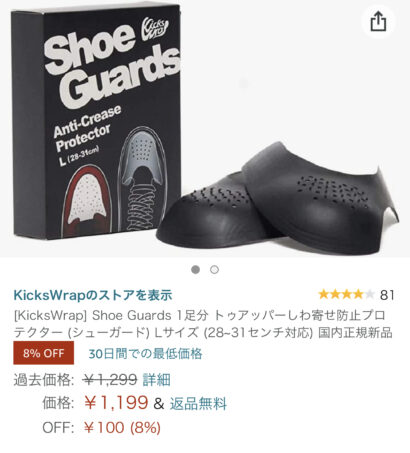Tap the struck-through ¥1,299 past price
This screenshot has height=453, width=410.
(x=110, y=379)
